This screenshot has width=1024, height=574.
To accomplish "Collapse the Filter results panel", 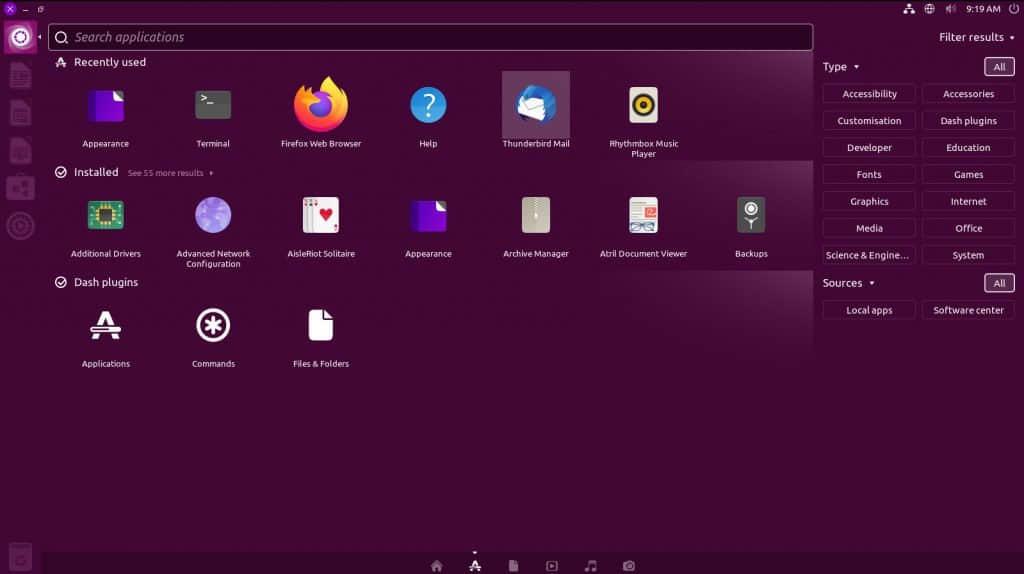I will pos(977,37).
